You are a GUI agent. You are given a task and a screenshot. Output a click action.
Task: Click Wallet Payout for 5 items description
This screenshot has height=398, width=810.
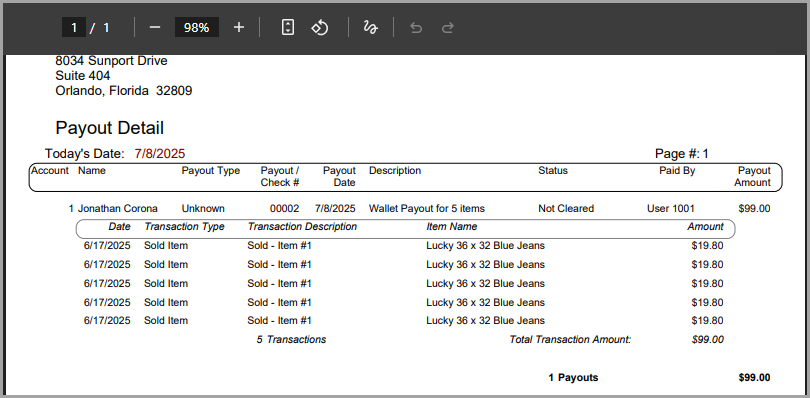(x=427, y=209)
